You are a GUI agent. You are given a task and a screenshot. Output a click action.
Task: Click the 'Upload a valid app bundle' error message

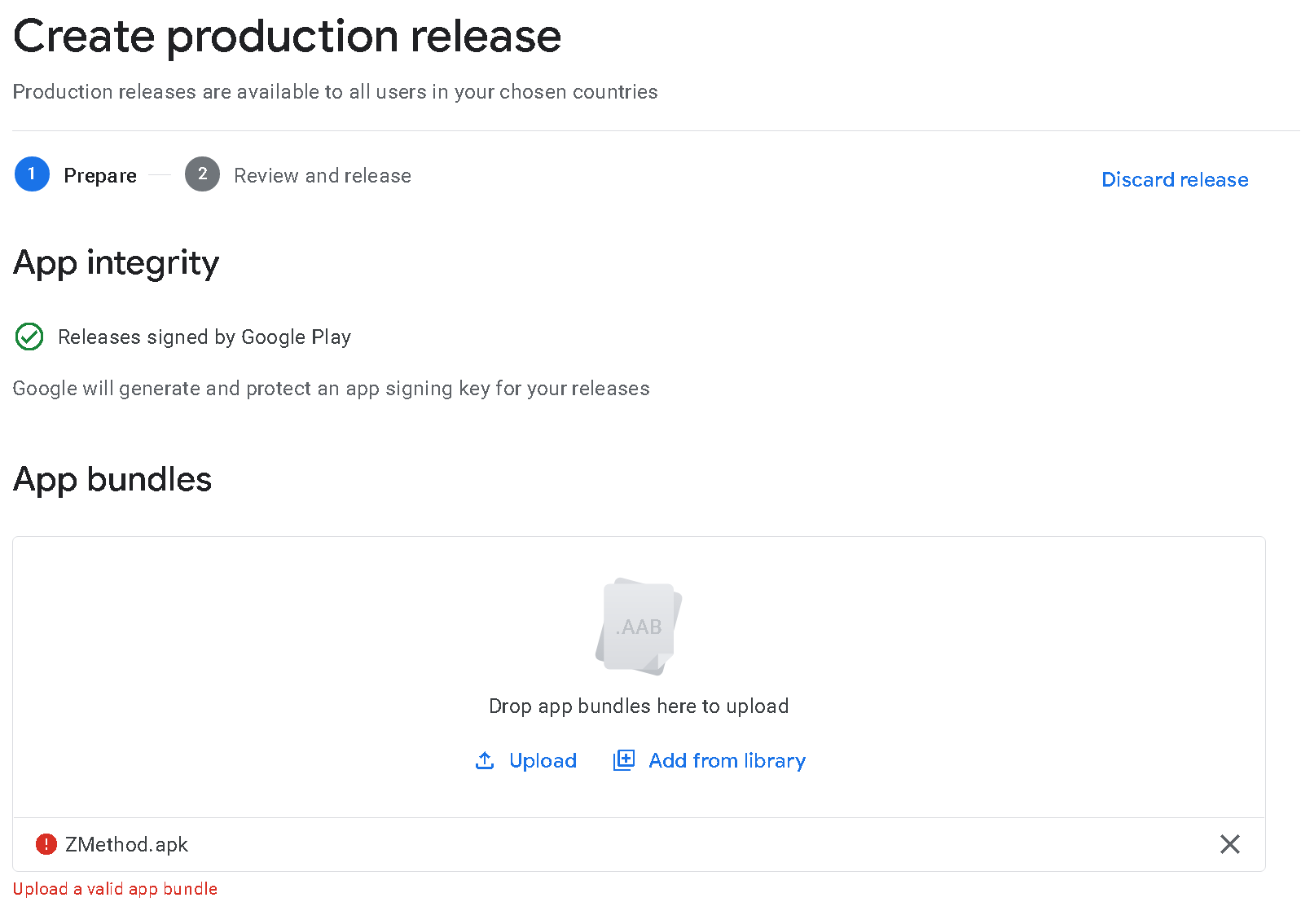pos(115,889)
